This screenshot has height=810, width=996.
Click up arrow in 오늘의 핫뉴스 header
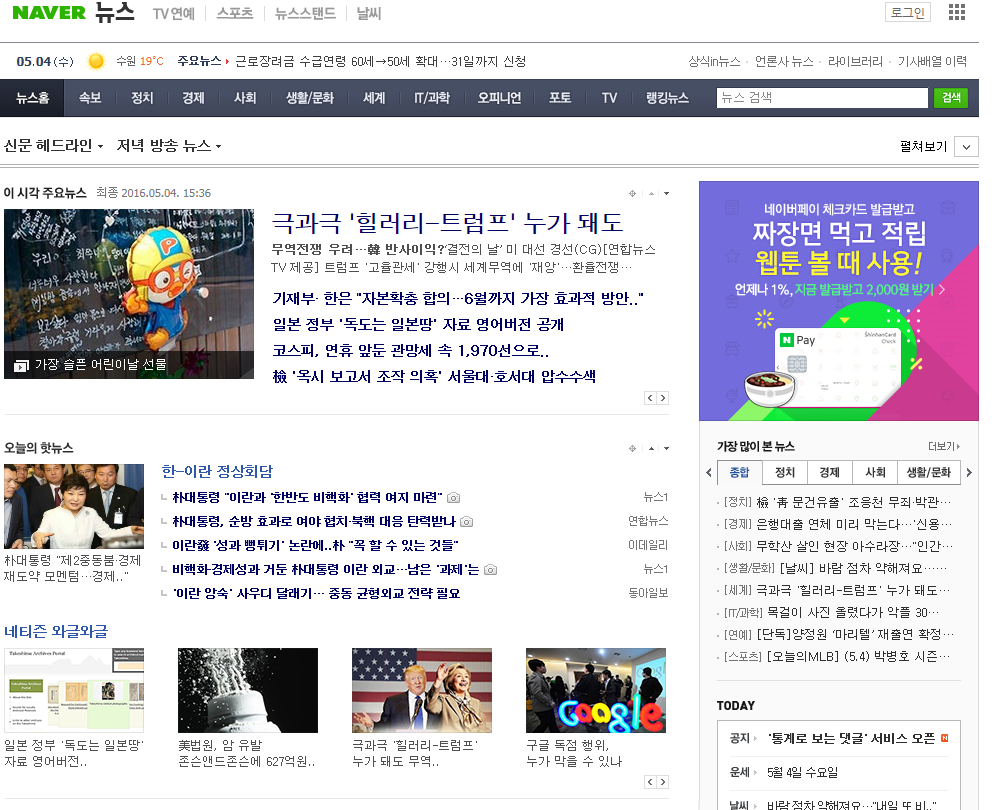pyautogui.click(x=651, y=449)
